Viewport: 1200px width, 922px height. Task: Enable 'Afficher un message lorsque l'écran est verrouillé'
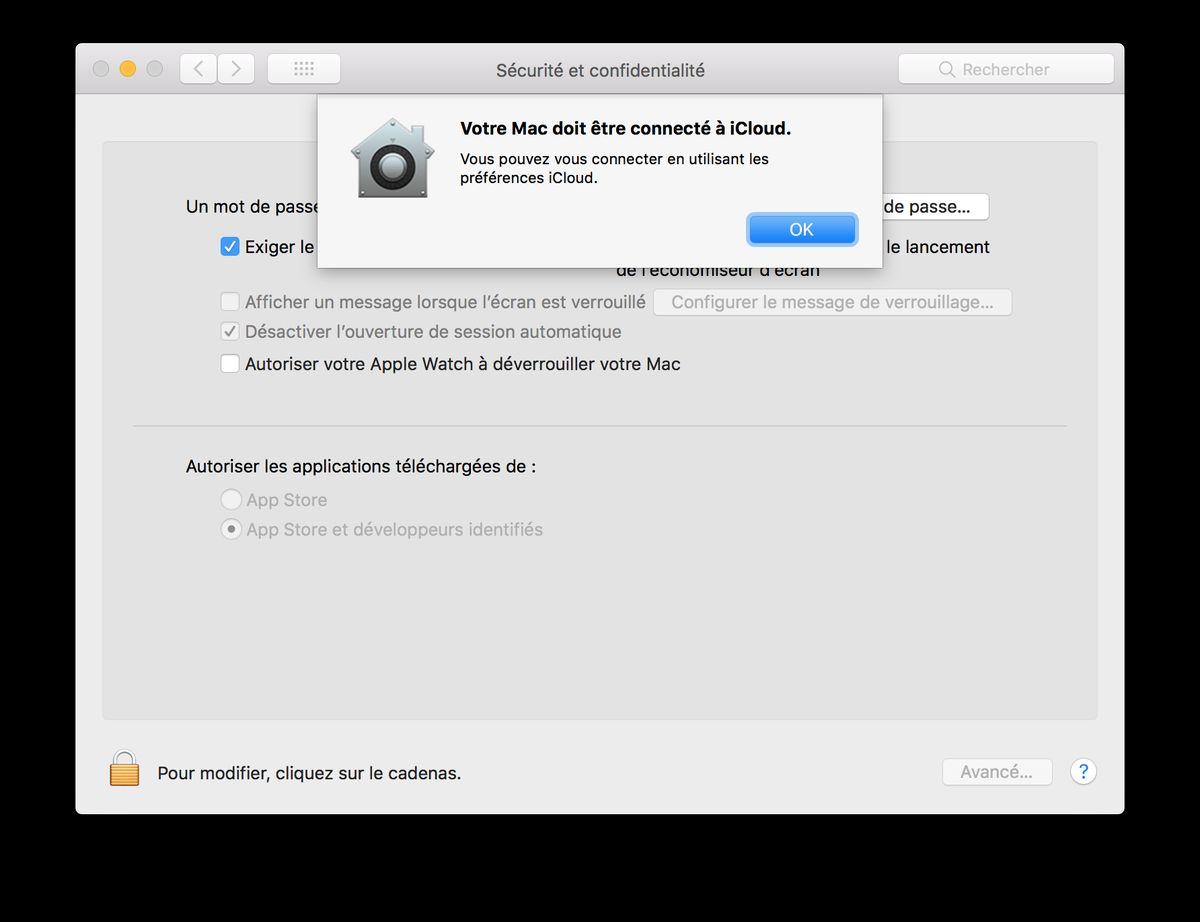(x=230, y=302)
